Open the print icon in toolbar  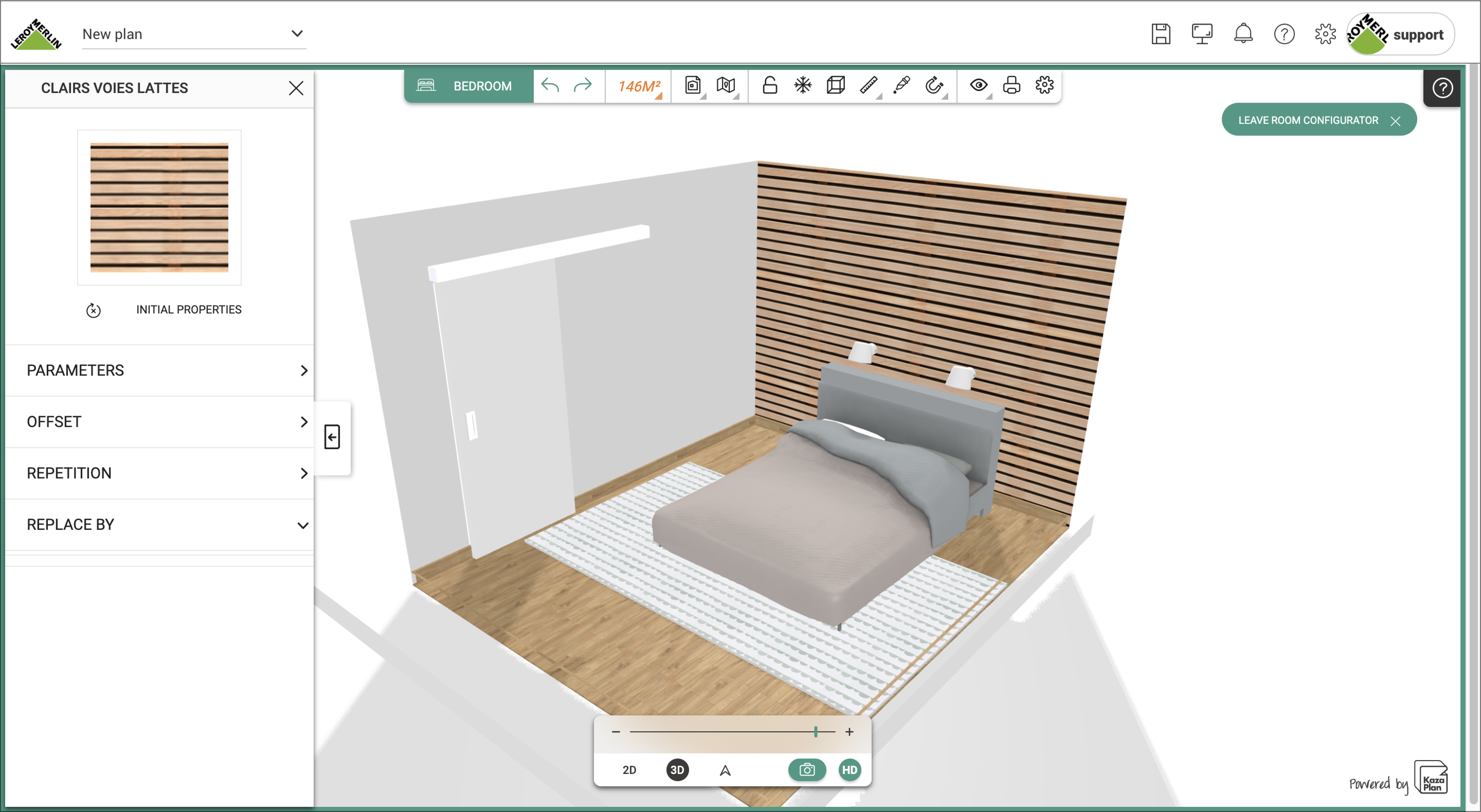pyautogui.click(x=1011, y=86)
